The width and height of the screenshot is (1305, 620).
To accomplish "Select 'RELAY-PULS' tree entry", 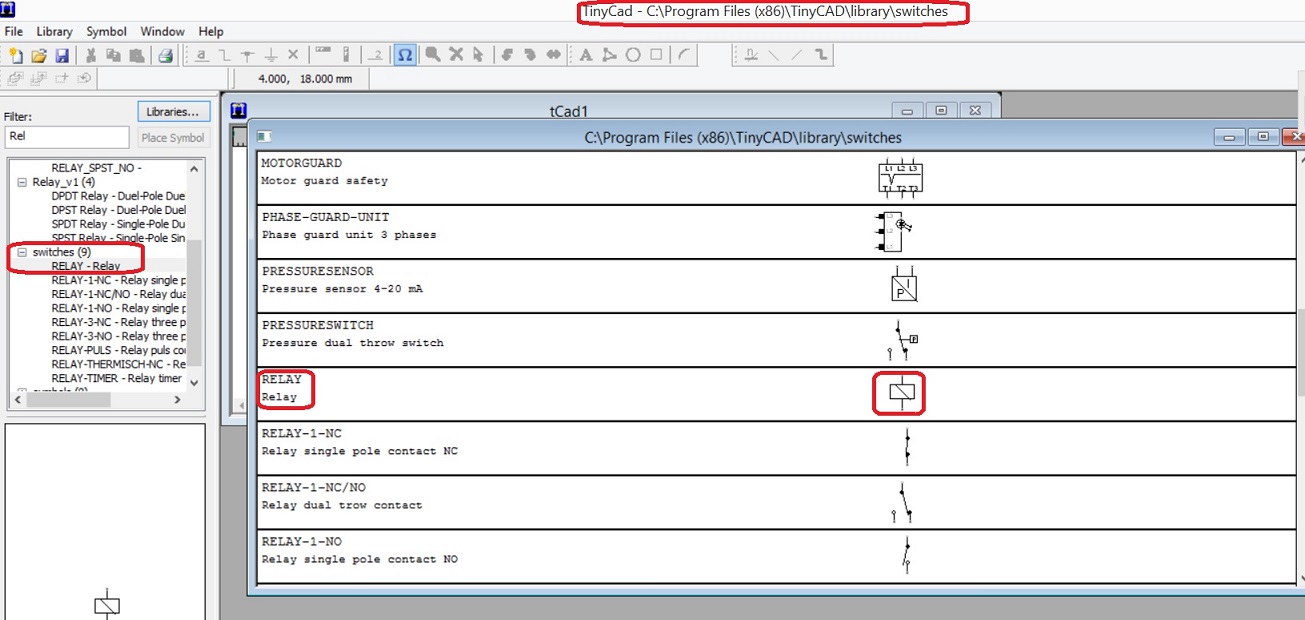I will (118, 350).
